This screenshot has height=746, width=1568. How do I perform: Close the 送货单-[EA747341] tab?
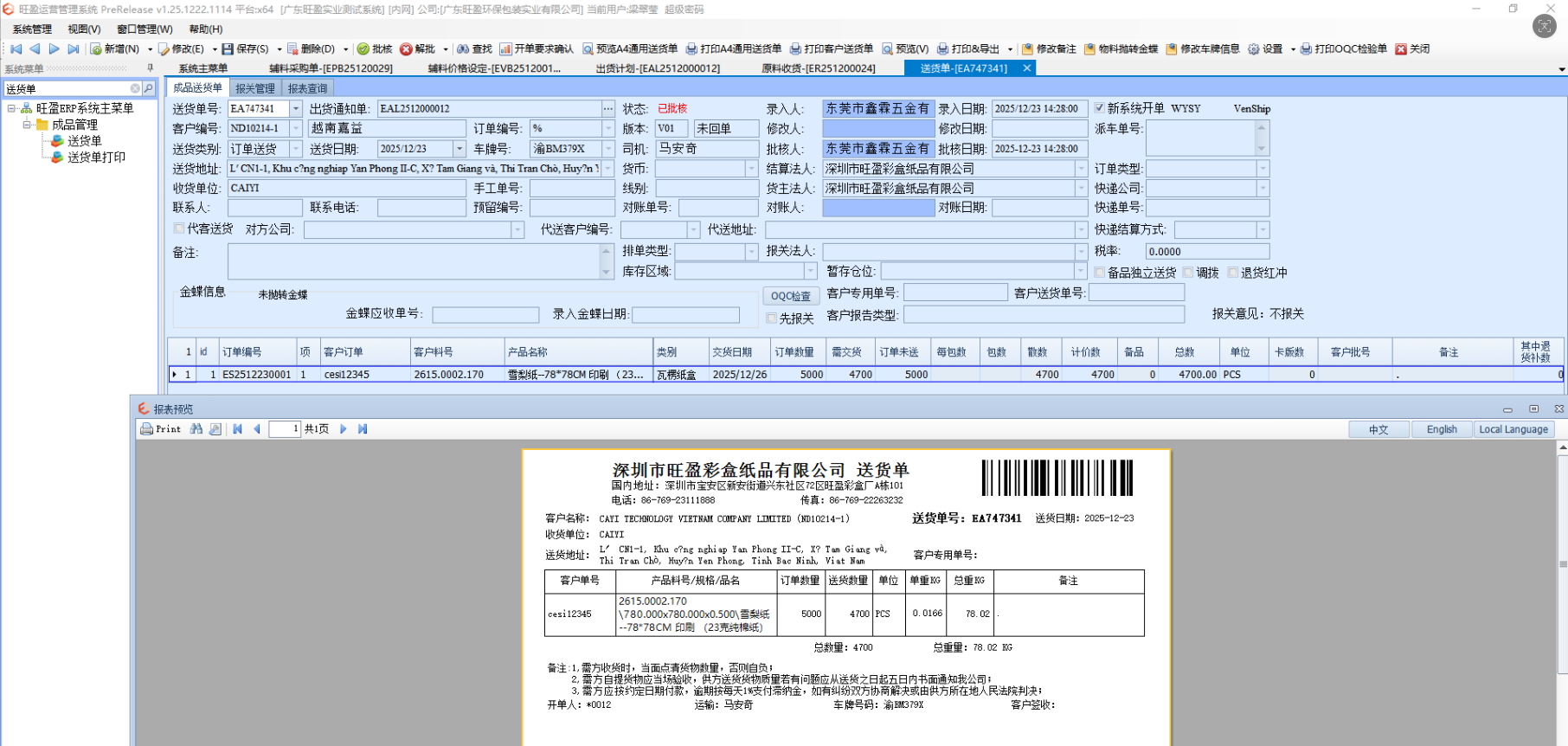coord(1027,68)
